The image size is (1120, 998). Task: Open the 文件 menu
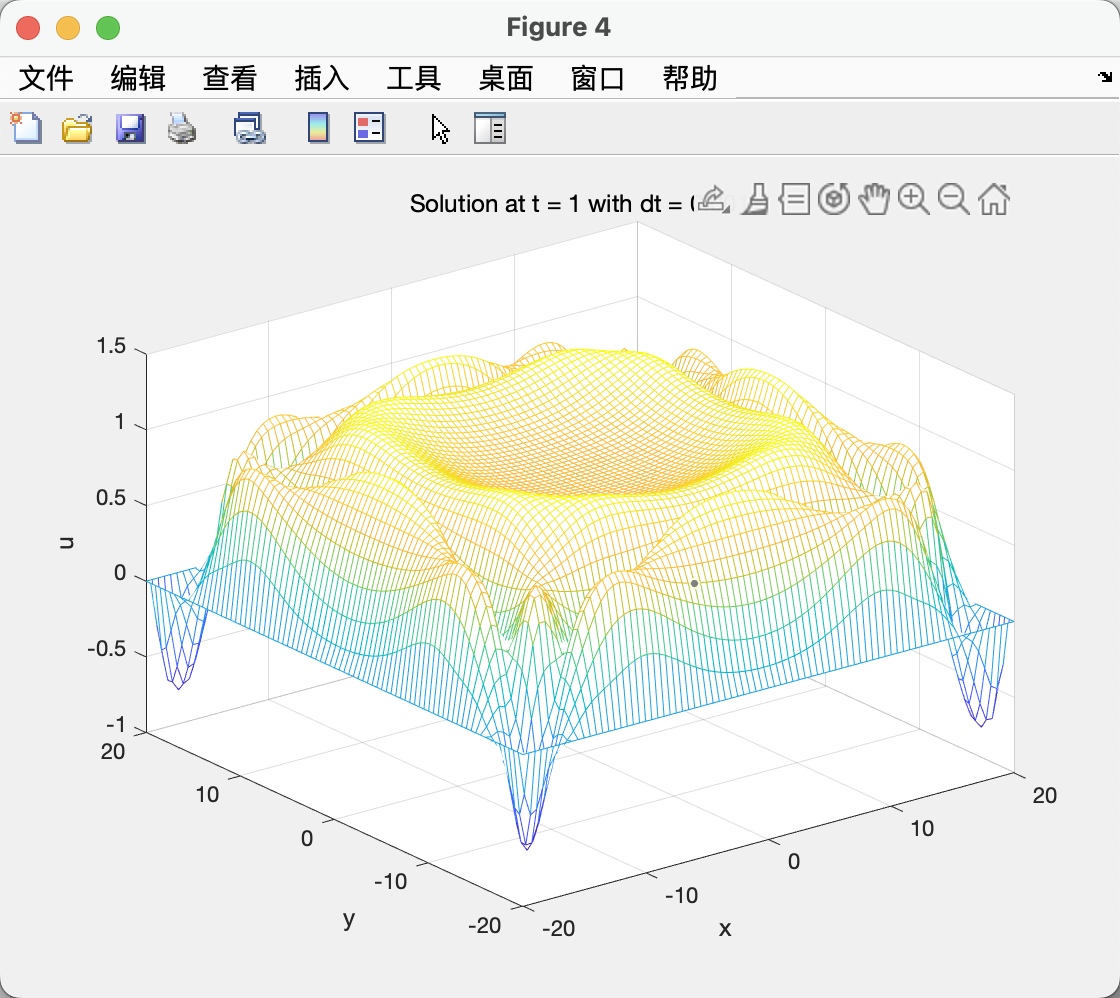(46, 79)
